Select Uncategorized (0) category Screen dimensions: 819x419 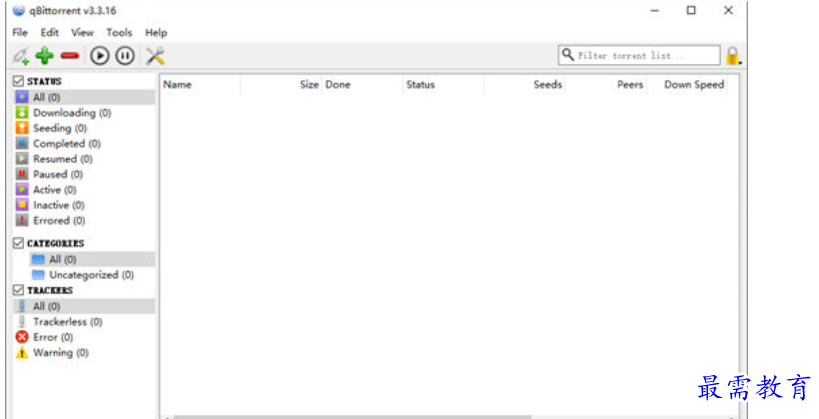92,275
